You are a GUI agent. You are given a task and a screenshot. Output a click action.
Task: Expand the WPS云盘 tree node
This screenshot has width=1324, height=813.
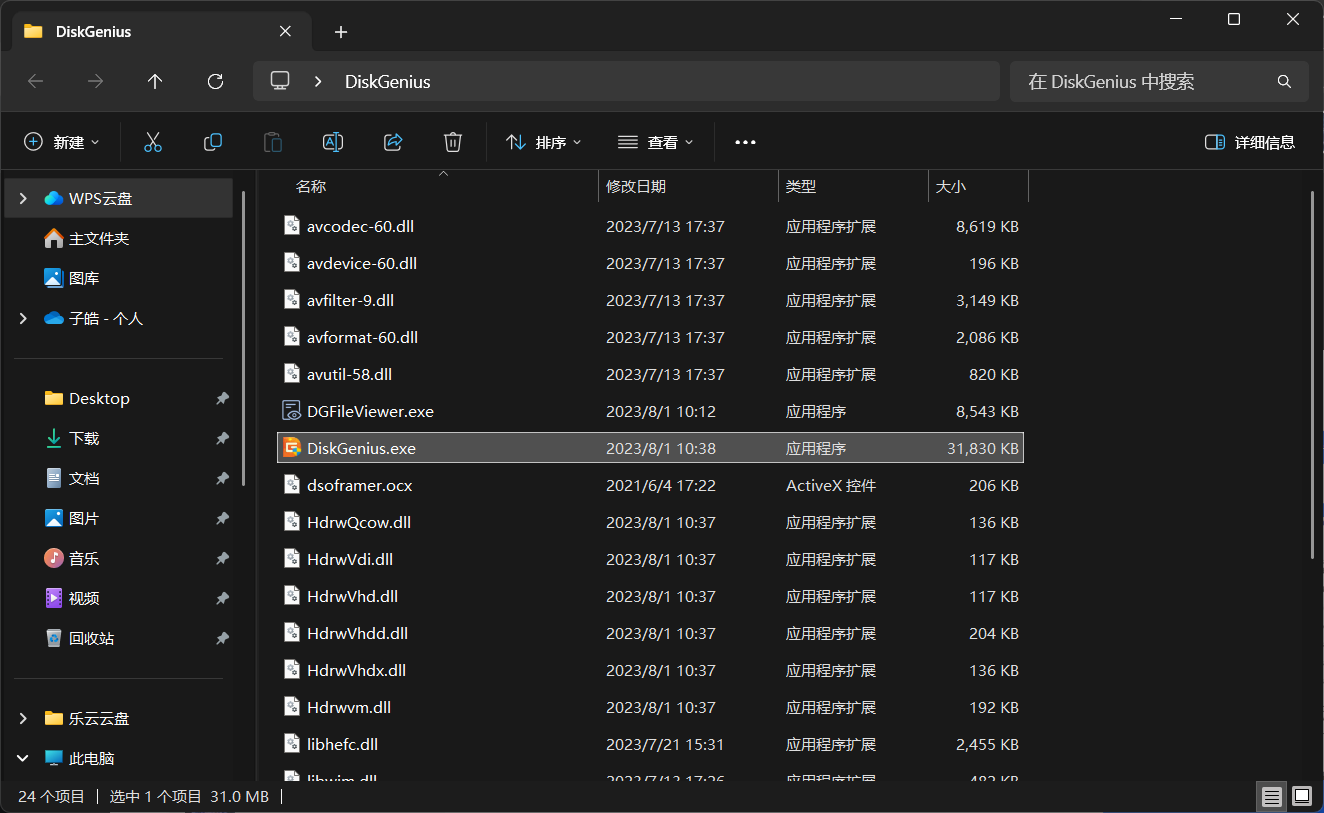(x=23, y=199)
